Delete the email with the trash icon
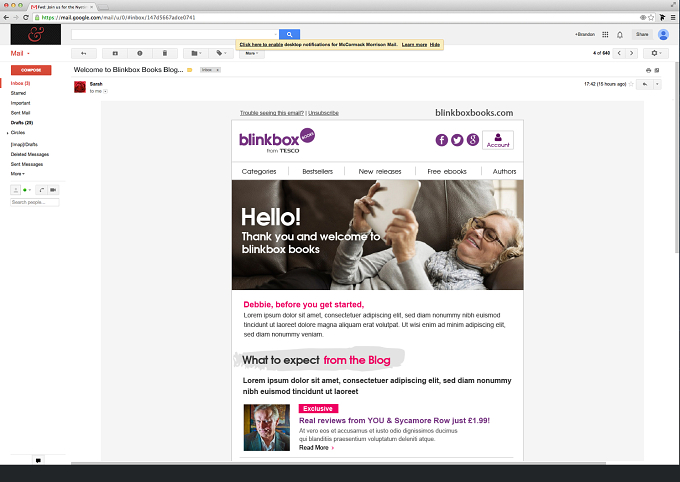The image size is (680, 482). pos(165,53)
